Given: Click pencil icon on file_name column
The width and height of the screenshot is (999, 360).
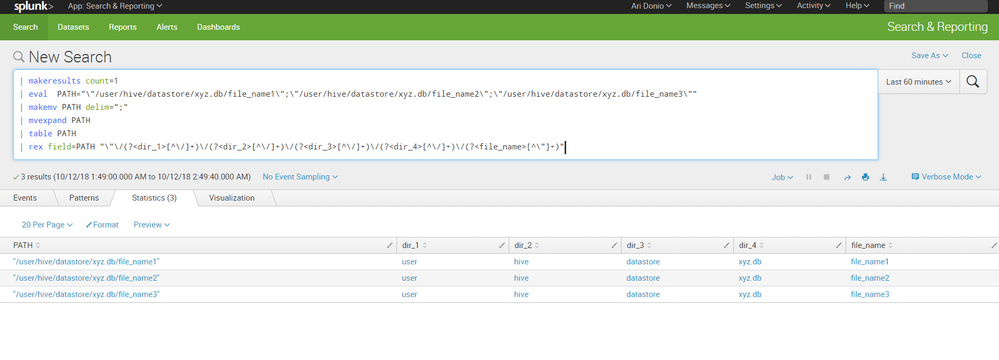Looking at the screenshot, I should 994,245.
